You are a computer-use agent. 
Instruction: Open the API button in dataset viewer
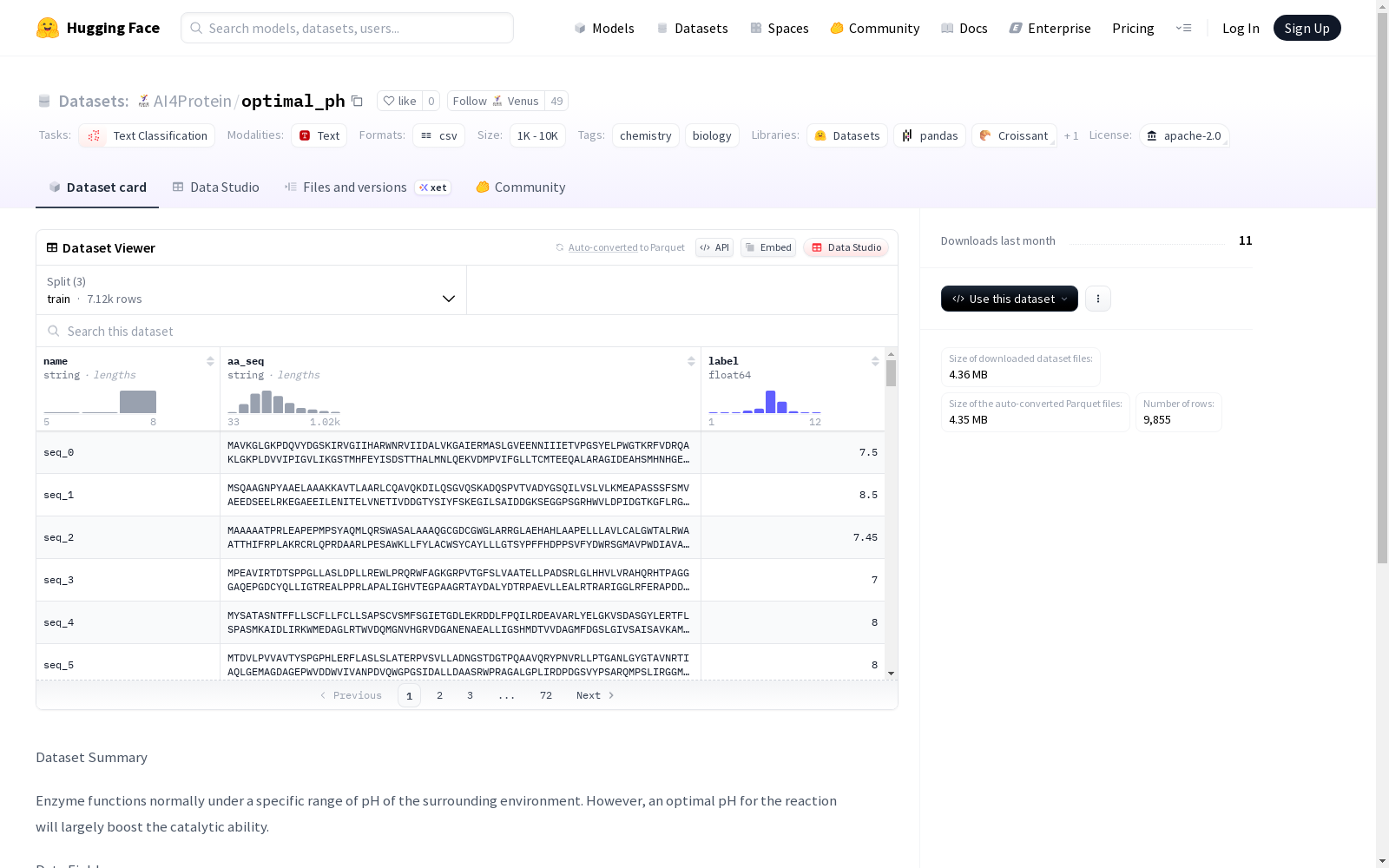click(714, 247)
